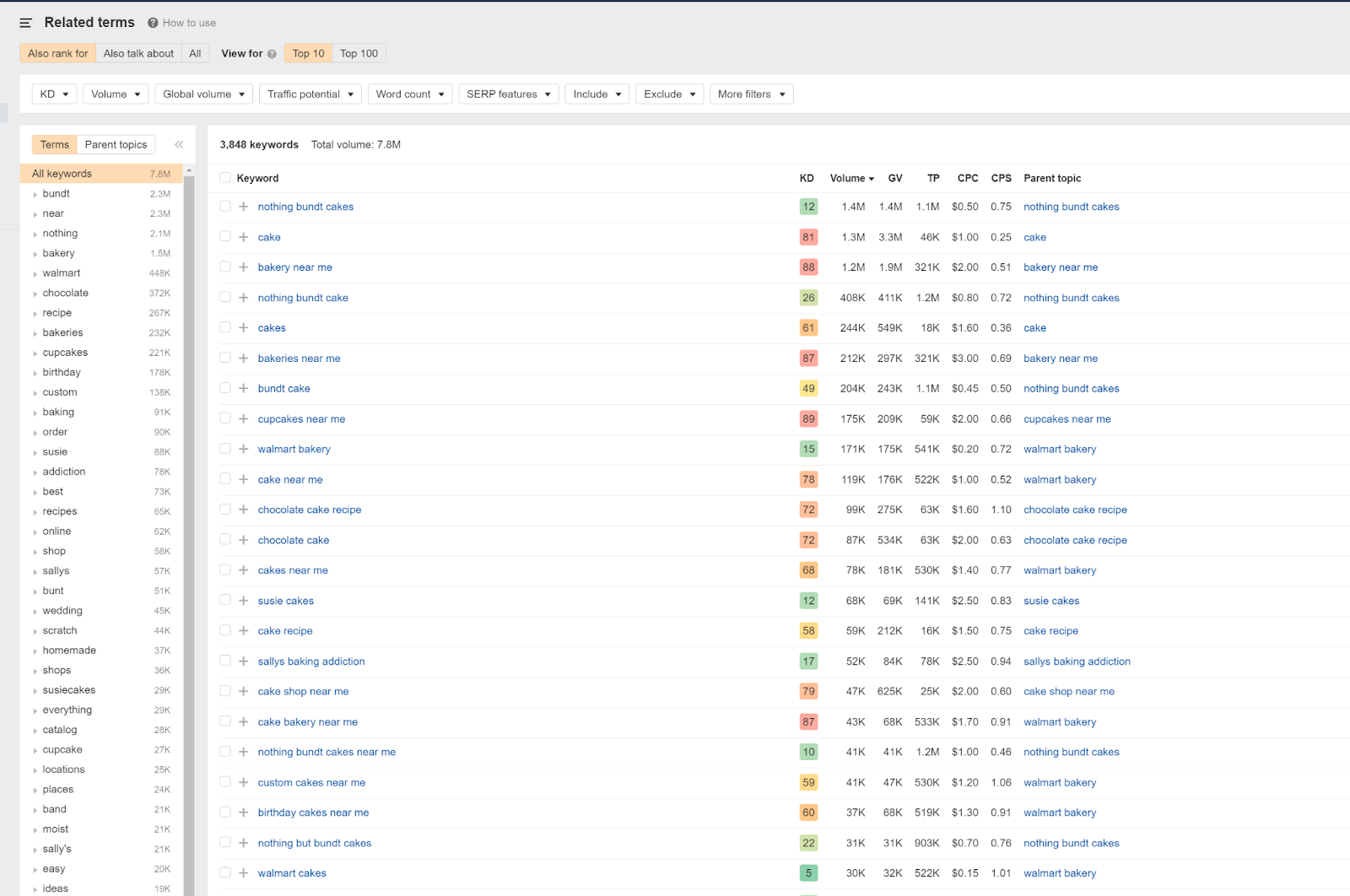Add 'cake' keyword using its plus icon
Viewport: 1350px width, 896px height.
[243, 237]
